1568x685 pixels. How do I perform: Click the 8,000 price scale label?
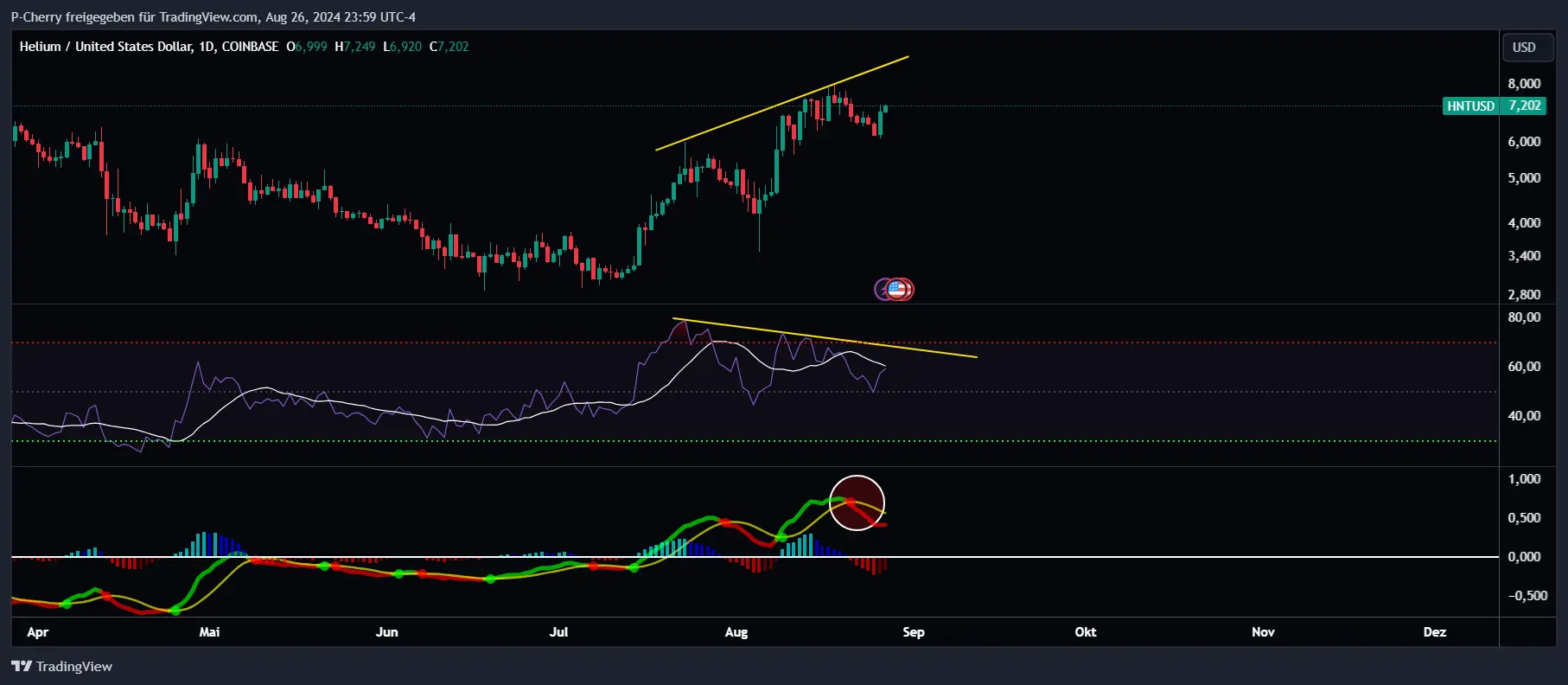point(1524,84)
